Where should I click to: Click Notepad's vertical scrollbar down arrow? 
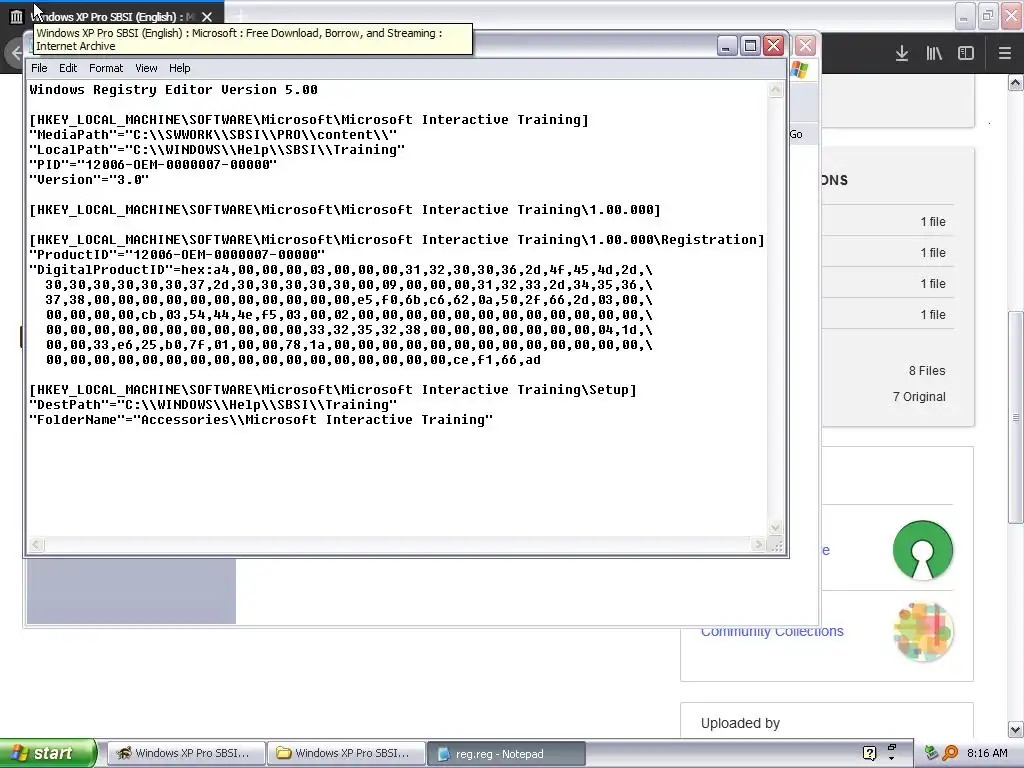point(775,528)
